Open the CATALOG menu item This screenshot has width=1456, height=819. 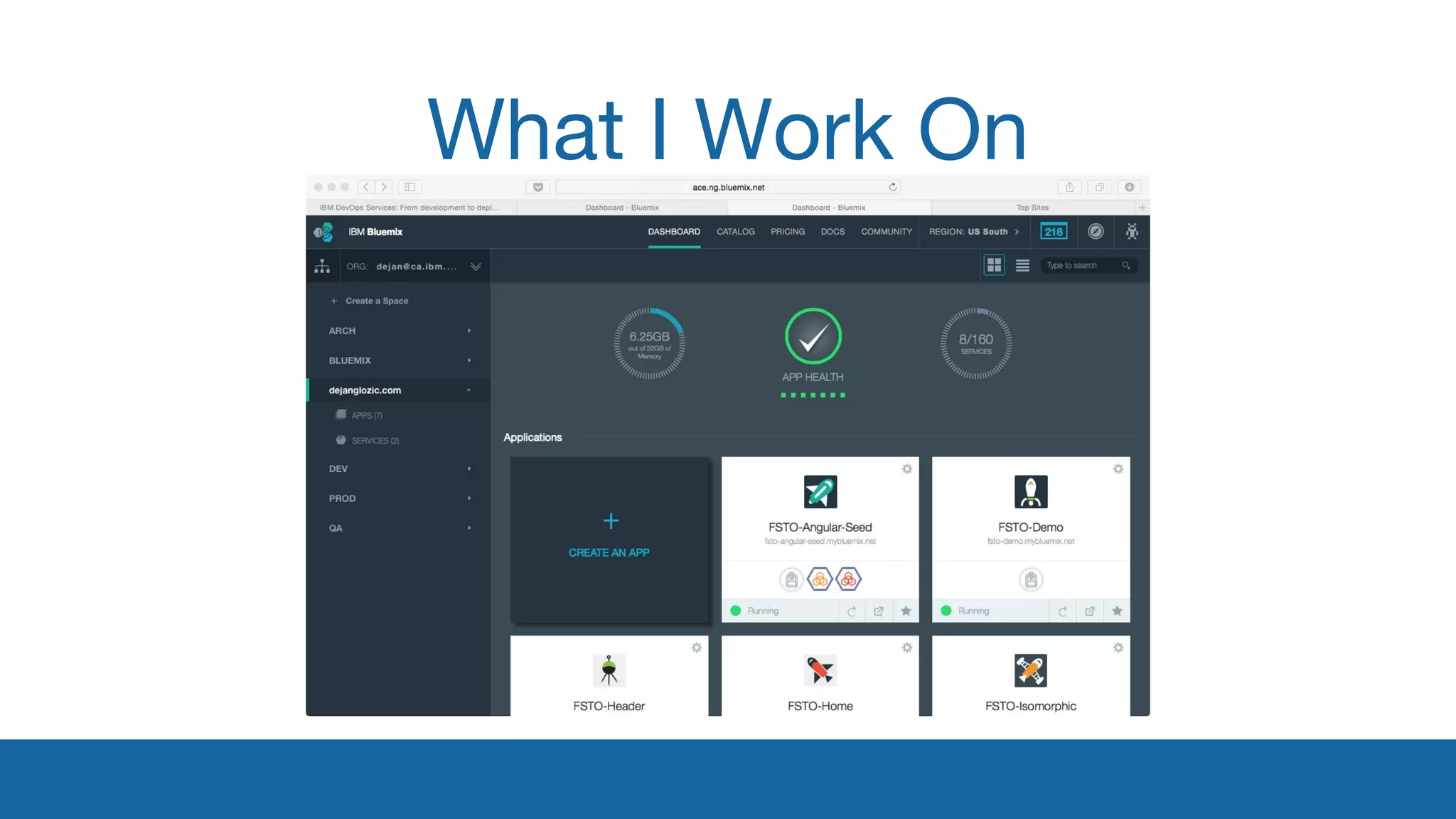tap(735, 232)
